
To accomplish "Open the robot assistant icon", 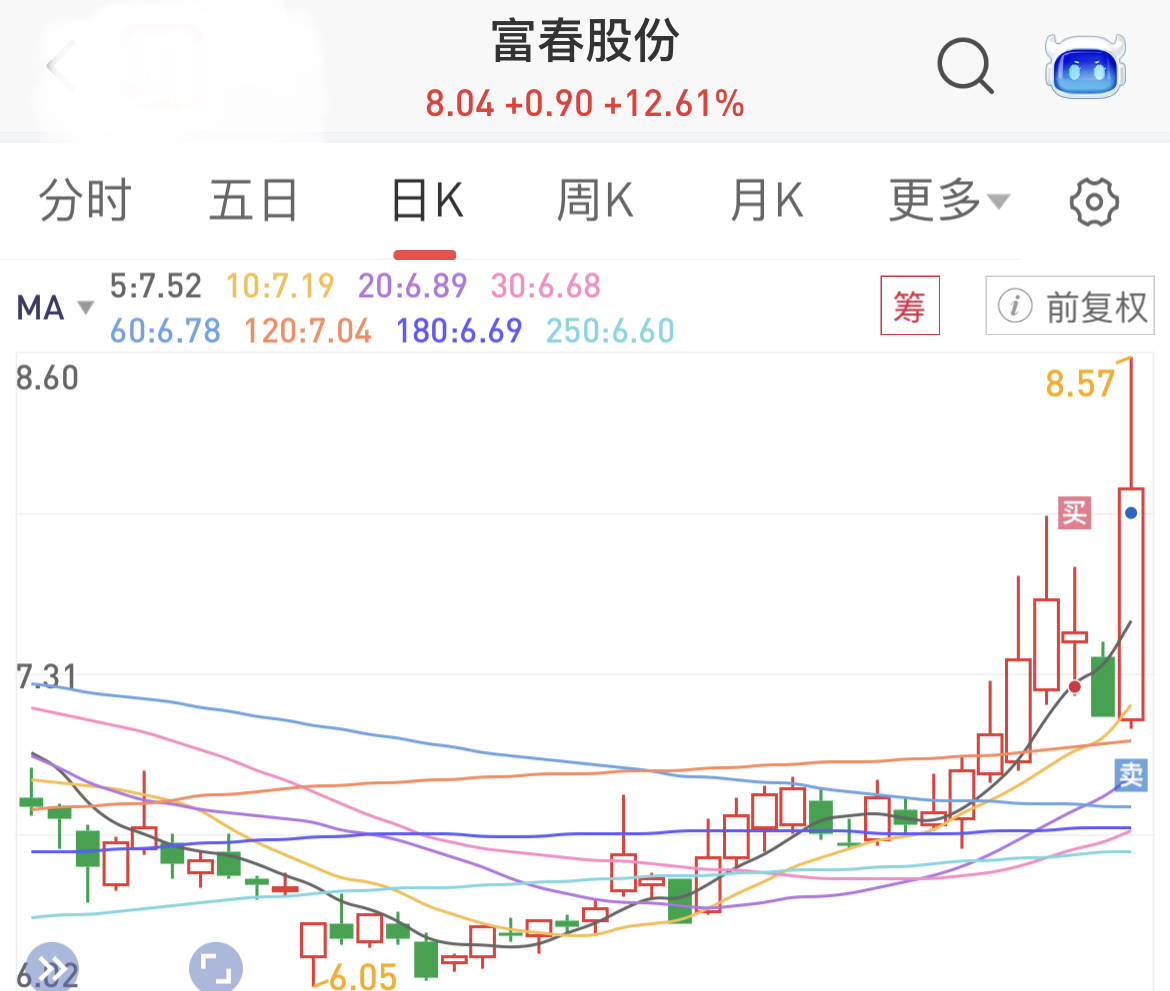I will [1085, 67].
